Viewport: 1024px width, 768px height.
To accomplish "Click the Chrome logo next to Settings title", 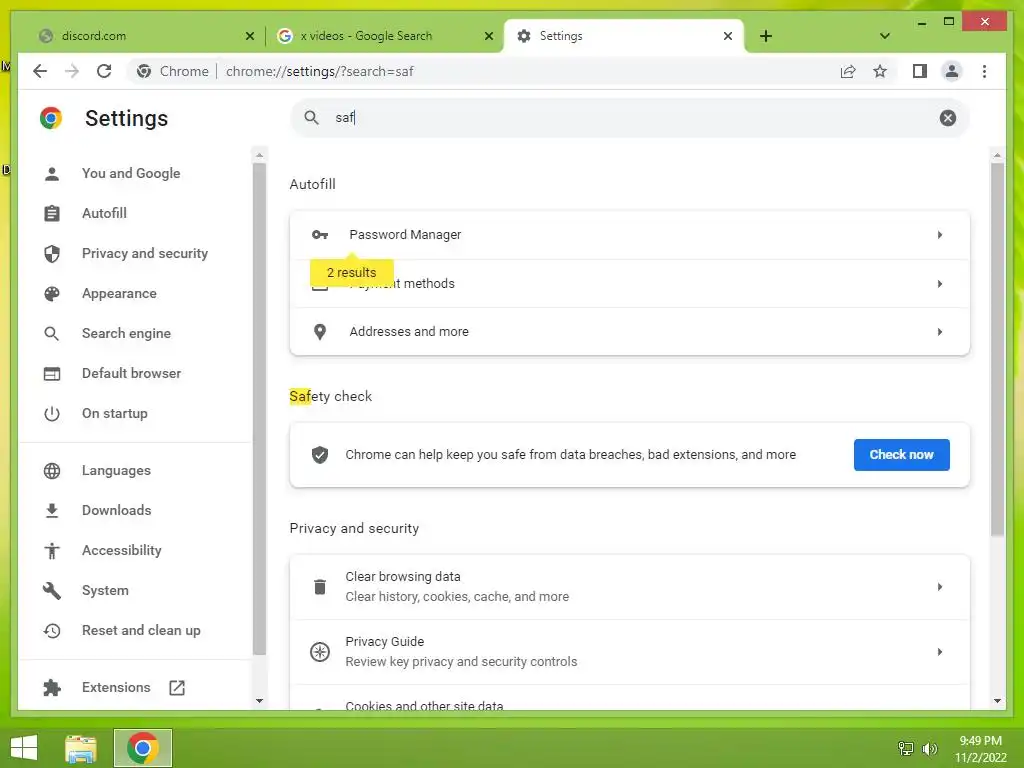I will click(x=51, y=118).
